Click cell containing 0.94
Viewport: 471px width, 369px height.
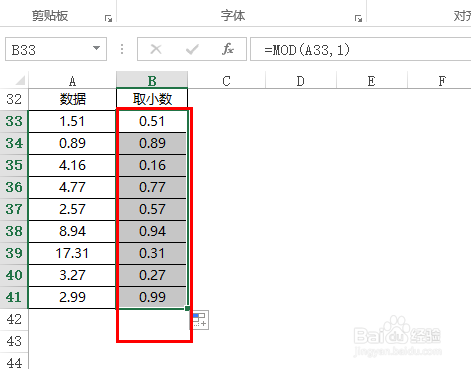click(x=152, y=231)
